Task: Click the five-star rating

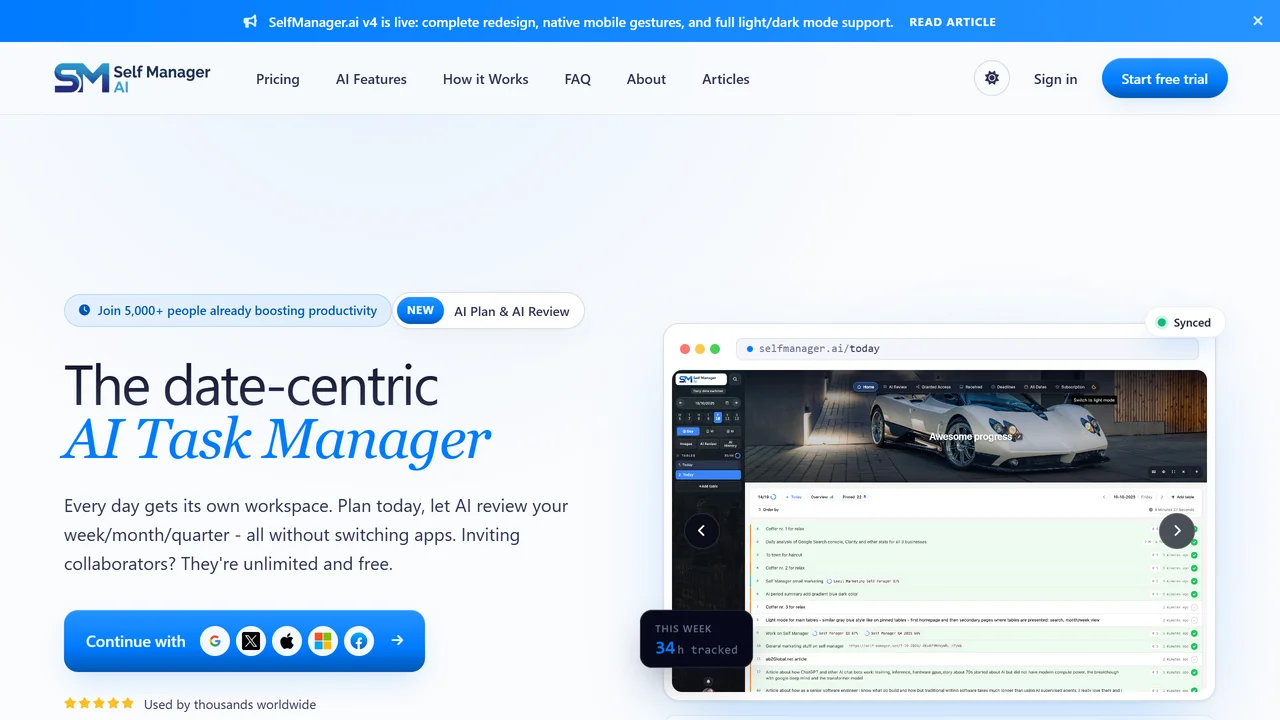Action: 99,703
